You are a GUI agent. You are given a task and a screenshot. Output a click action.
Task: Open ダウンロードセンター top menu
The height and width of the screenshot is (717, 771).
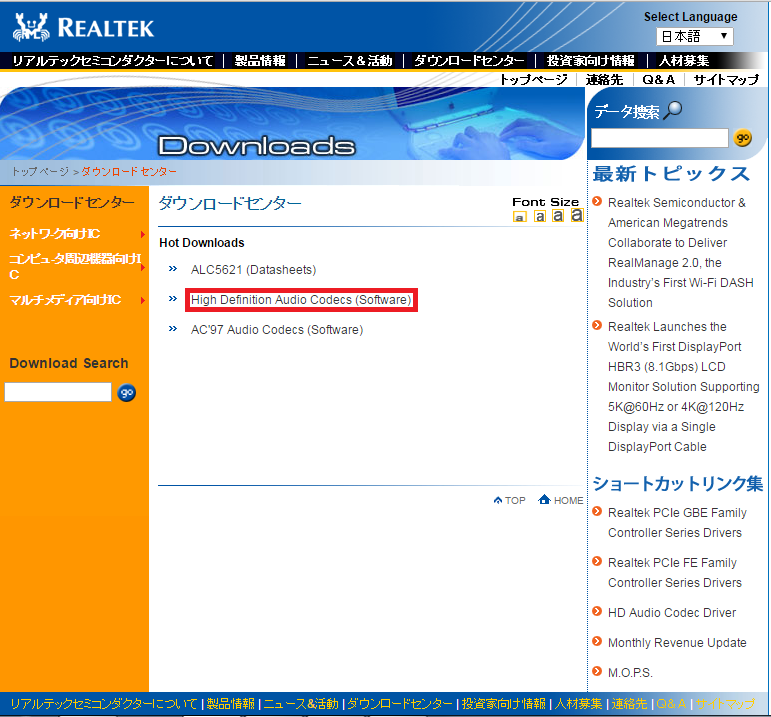click(469, 61)
